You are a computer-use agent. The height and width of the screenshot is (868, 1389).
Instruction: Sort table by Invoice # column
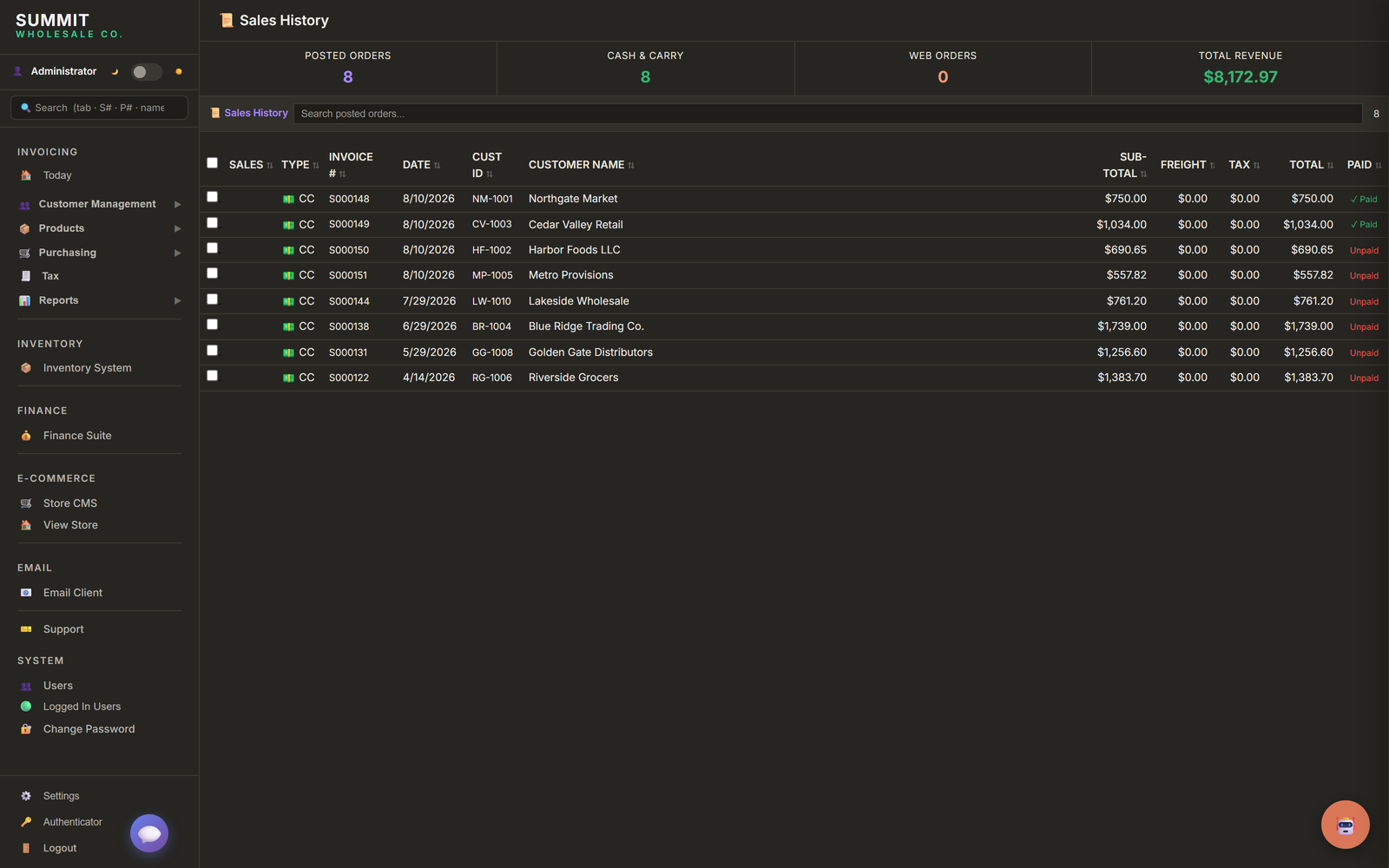point(351,165)
